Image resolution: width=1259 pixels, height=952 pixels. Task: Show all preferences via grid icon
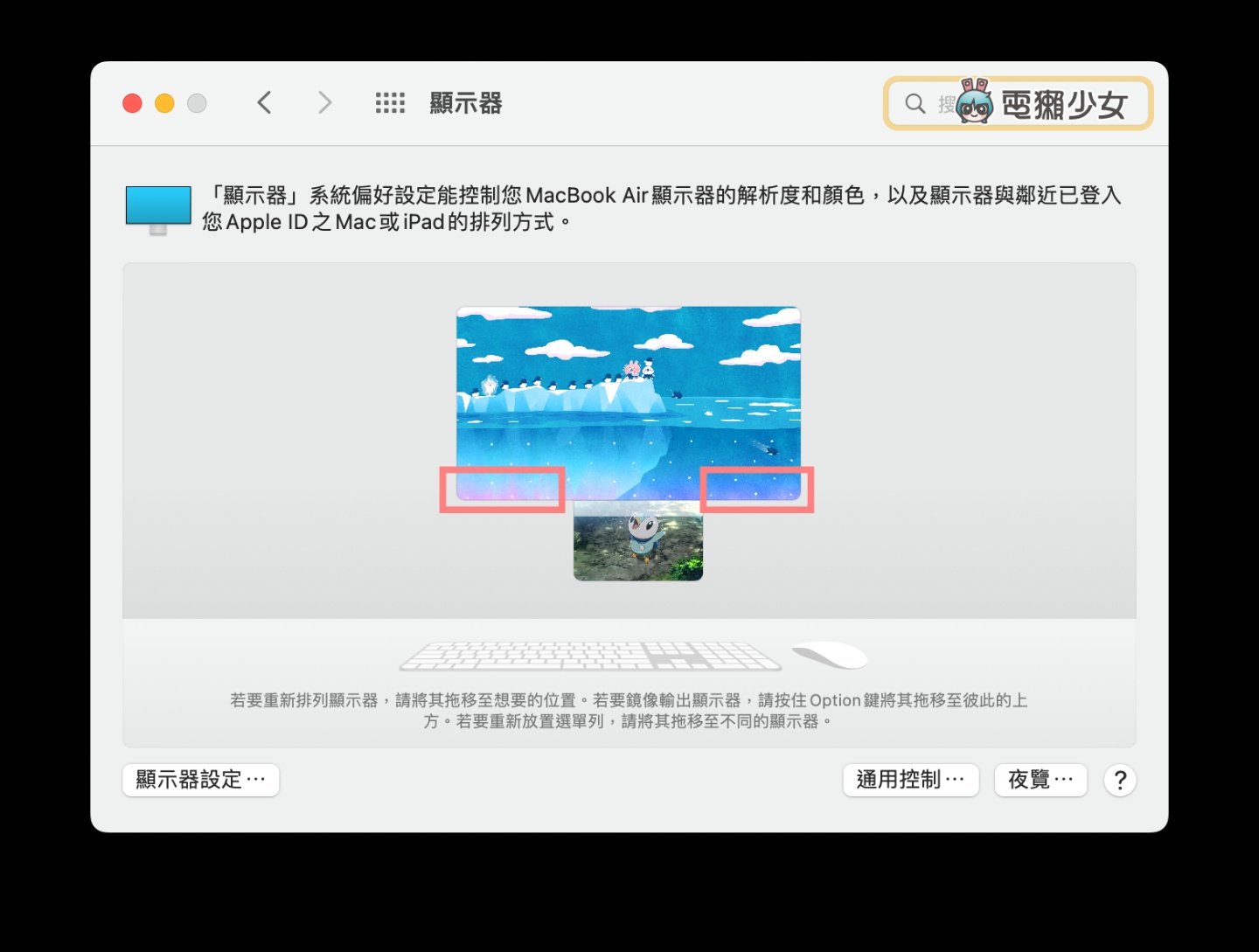[390, 103]
